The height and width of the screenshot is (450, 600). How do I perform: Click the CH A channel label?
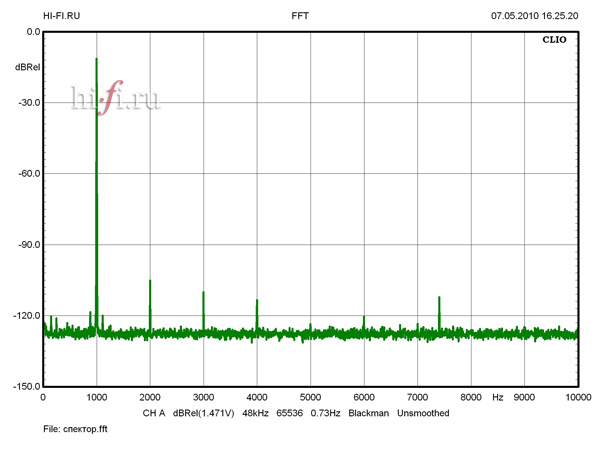pos(153,412)
